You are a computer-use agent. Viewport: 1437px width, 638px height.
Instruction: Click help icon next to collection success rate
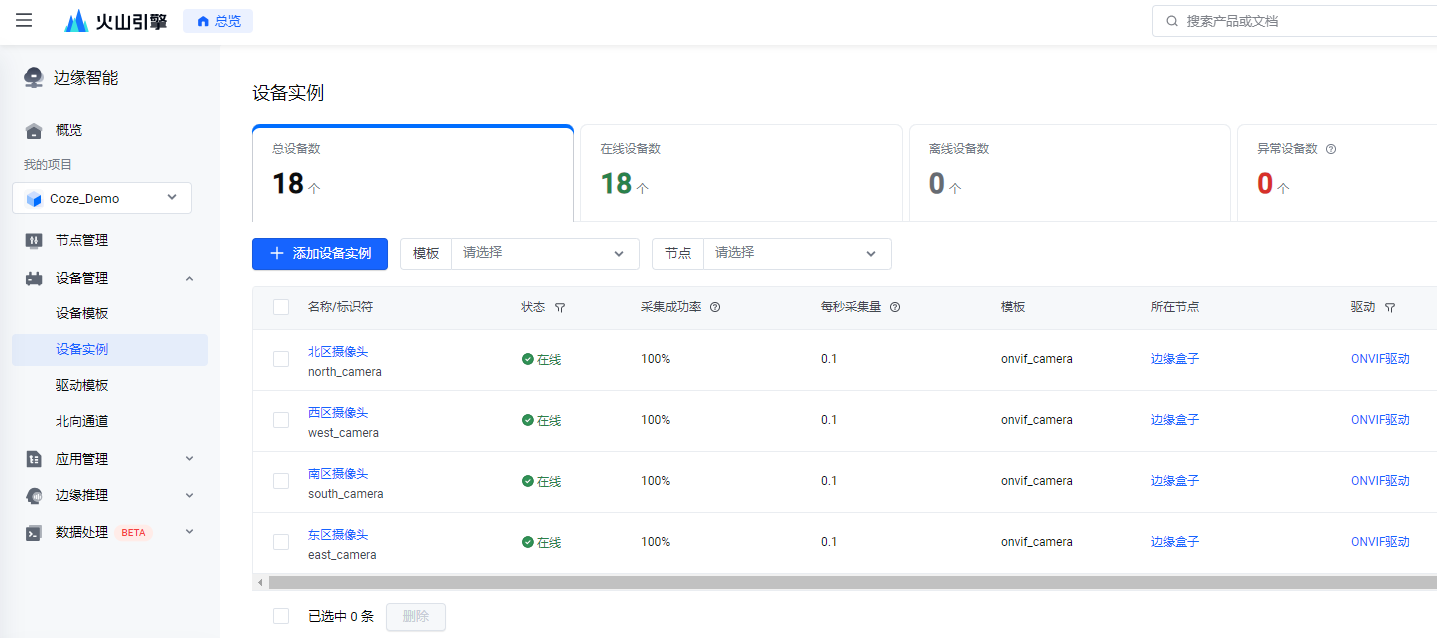715,308
